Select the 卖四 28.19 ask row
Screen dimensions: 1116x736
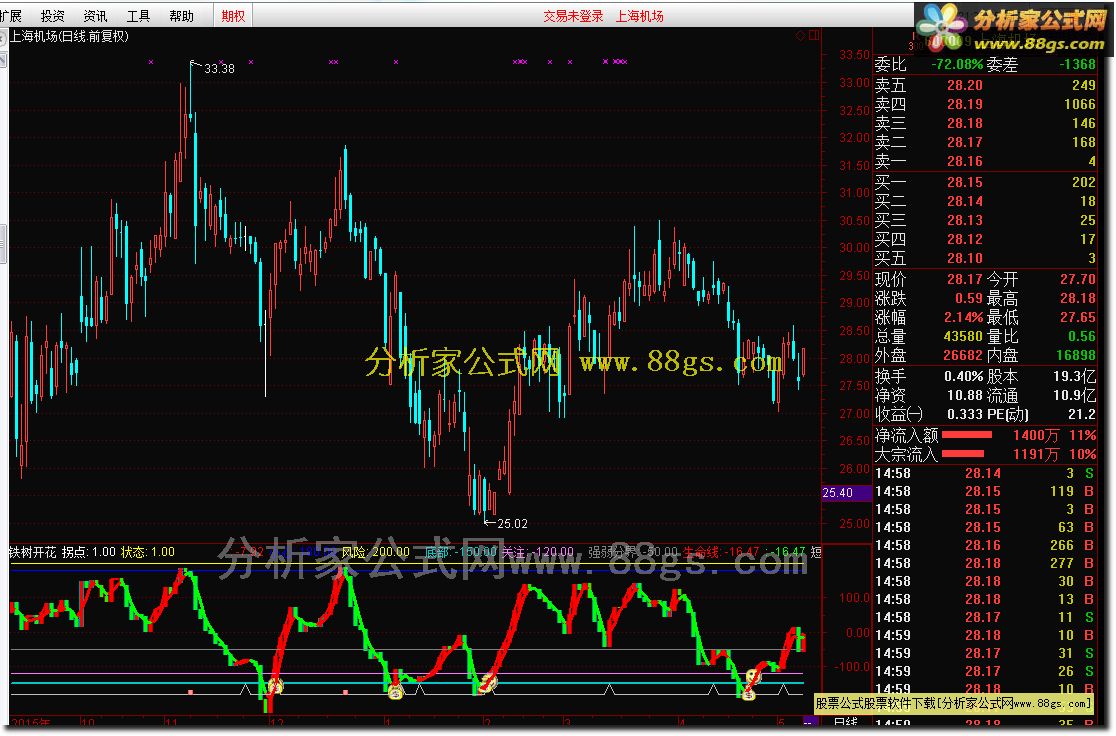click(985, 105)
